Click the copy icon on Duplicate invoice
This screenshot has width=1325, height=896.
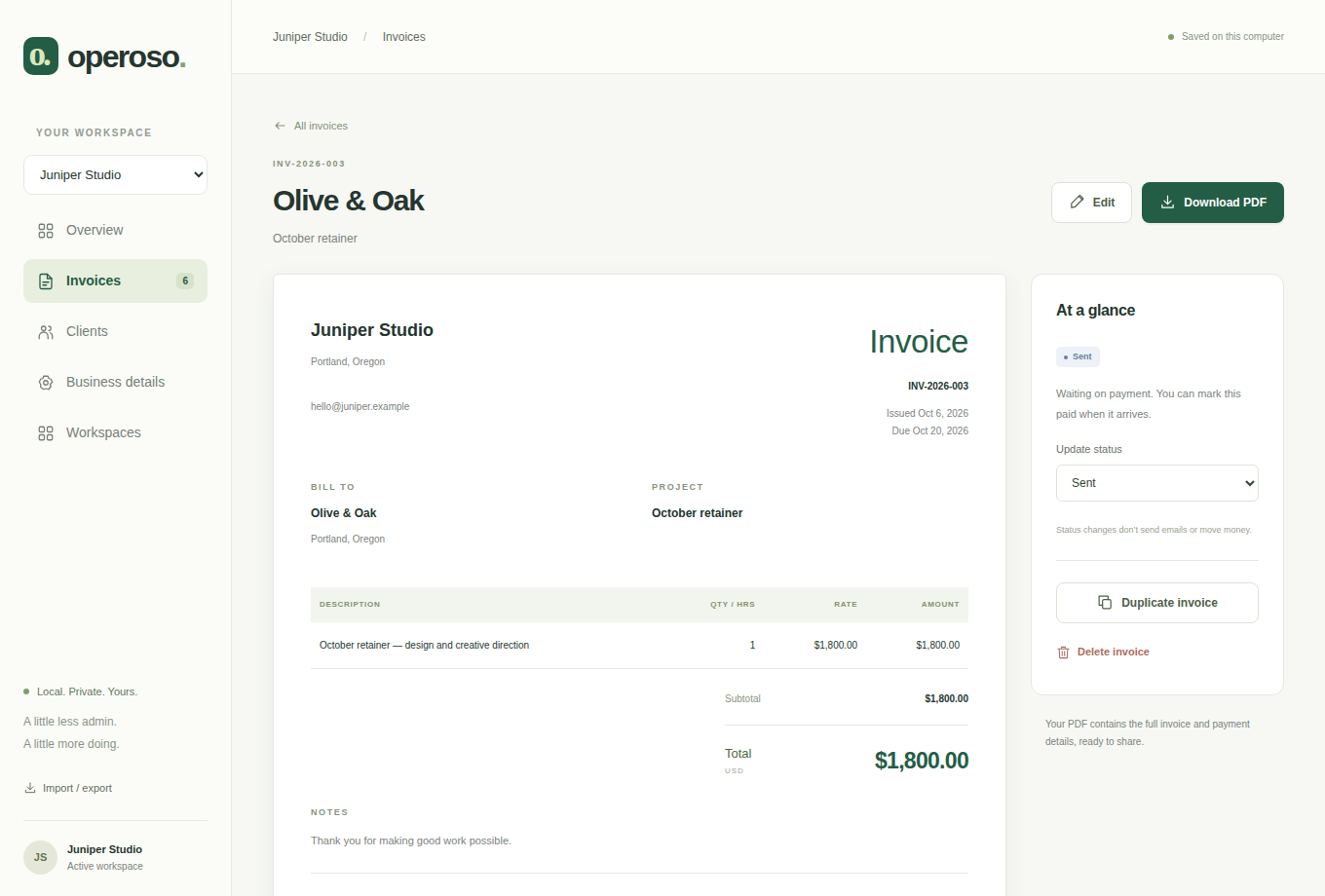[1105, 603]
